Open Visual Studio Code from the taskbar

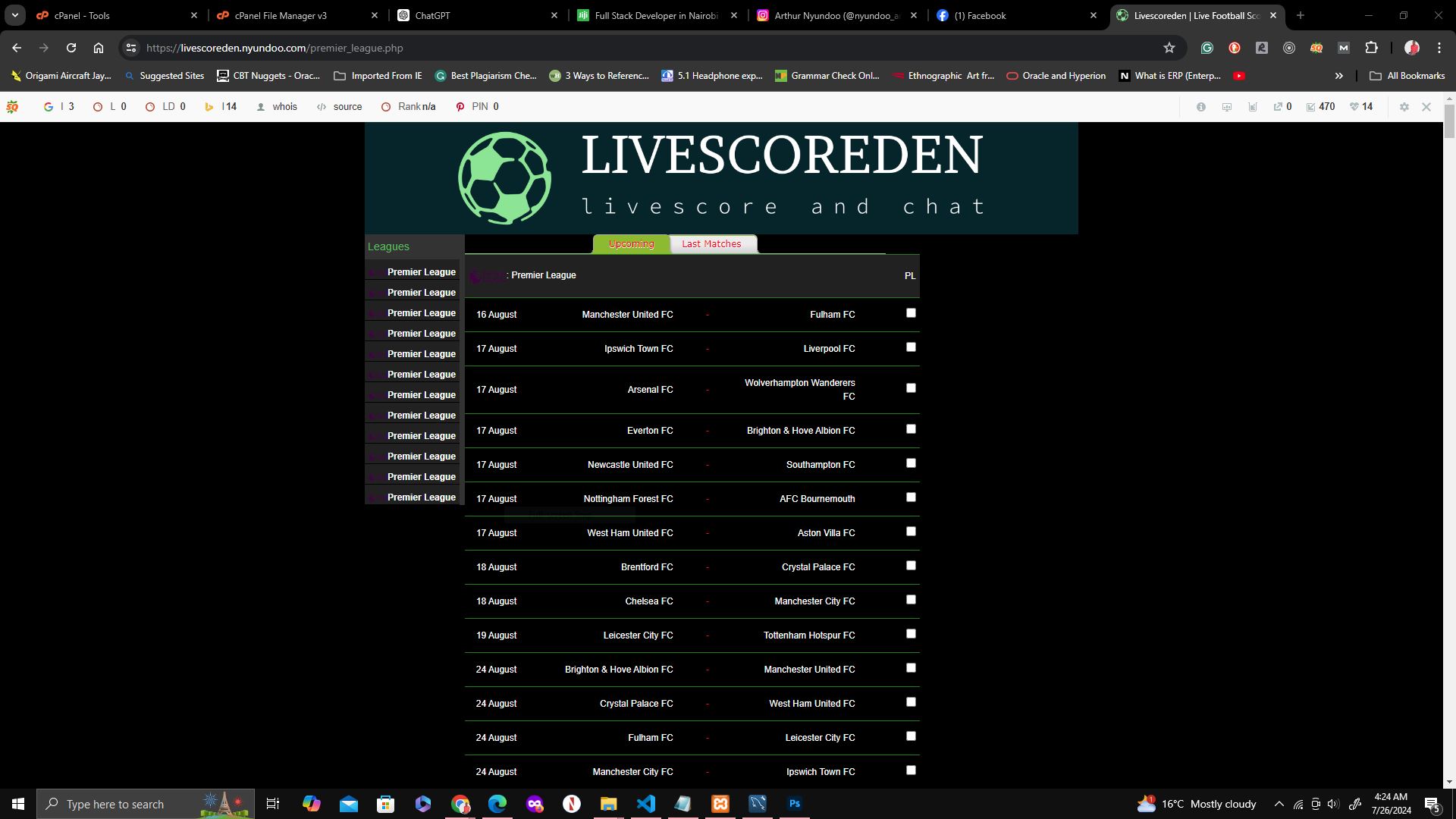[x=646, y=804]
